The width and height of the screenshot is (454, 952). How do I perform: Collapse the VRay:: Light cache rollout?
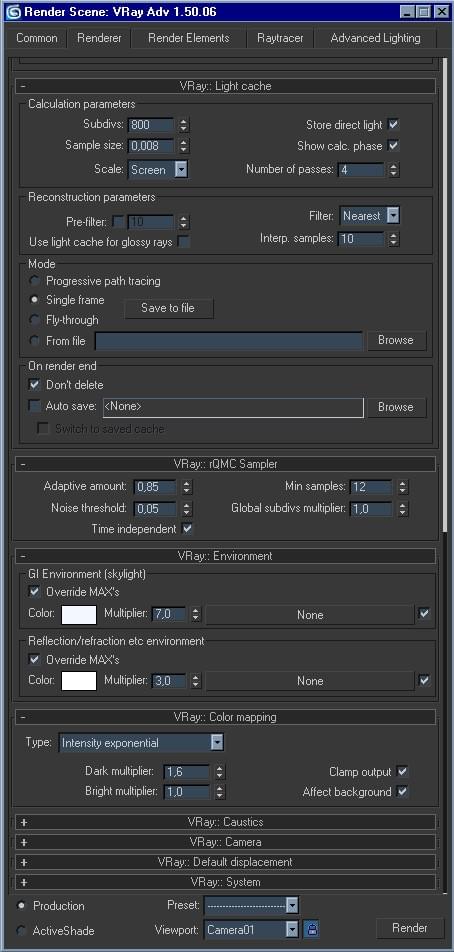(x=225, y=86)
